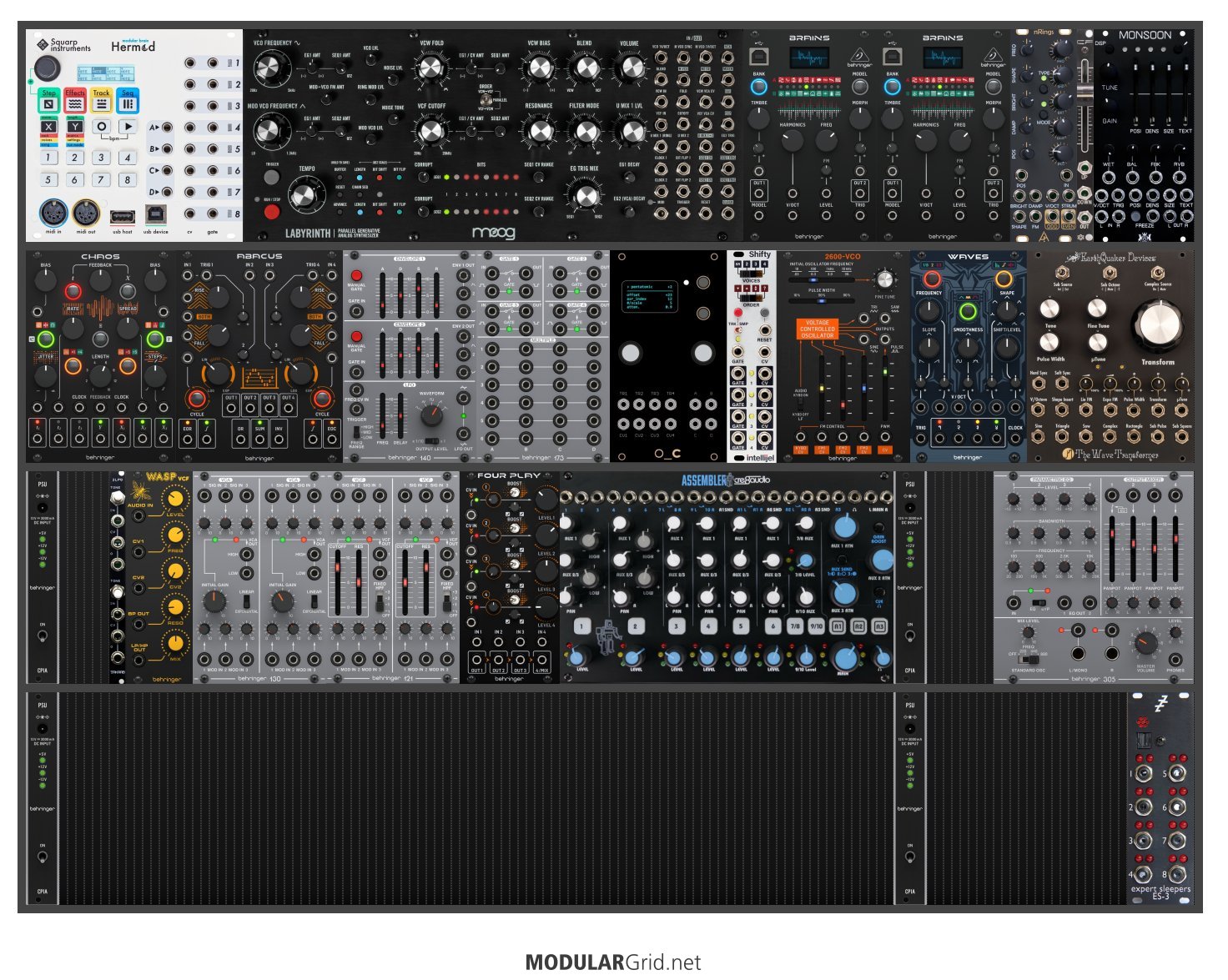Select the Step mode button on Hermod
The height and width of the screenshot is (980, 1228).
click(49, 103)
